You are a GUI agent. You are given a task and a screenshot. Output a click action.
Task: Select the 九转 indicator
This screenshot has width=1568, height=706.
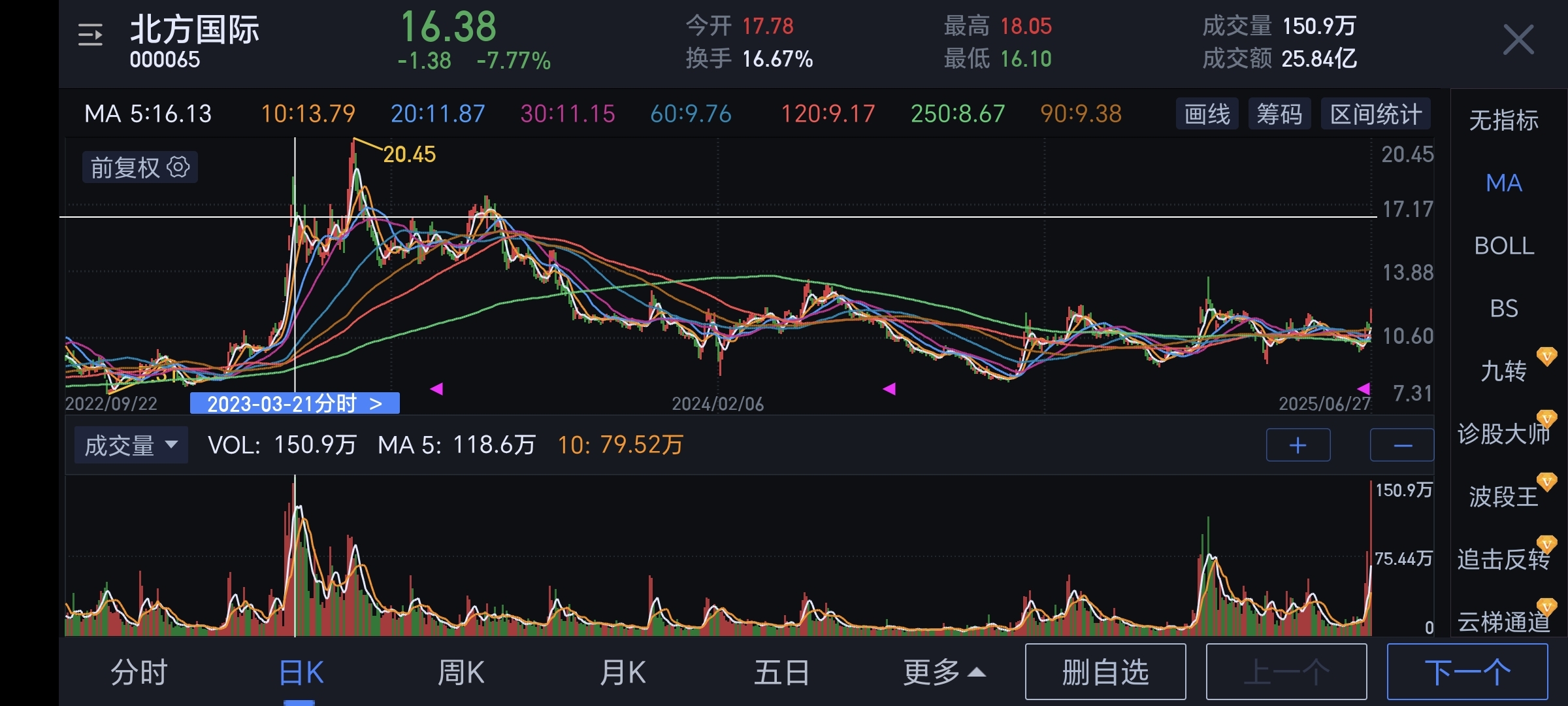click(x=1504, y=371)
